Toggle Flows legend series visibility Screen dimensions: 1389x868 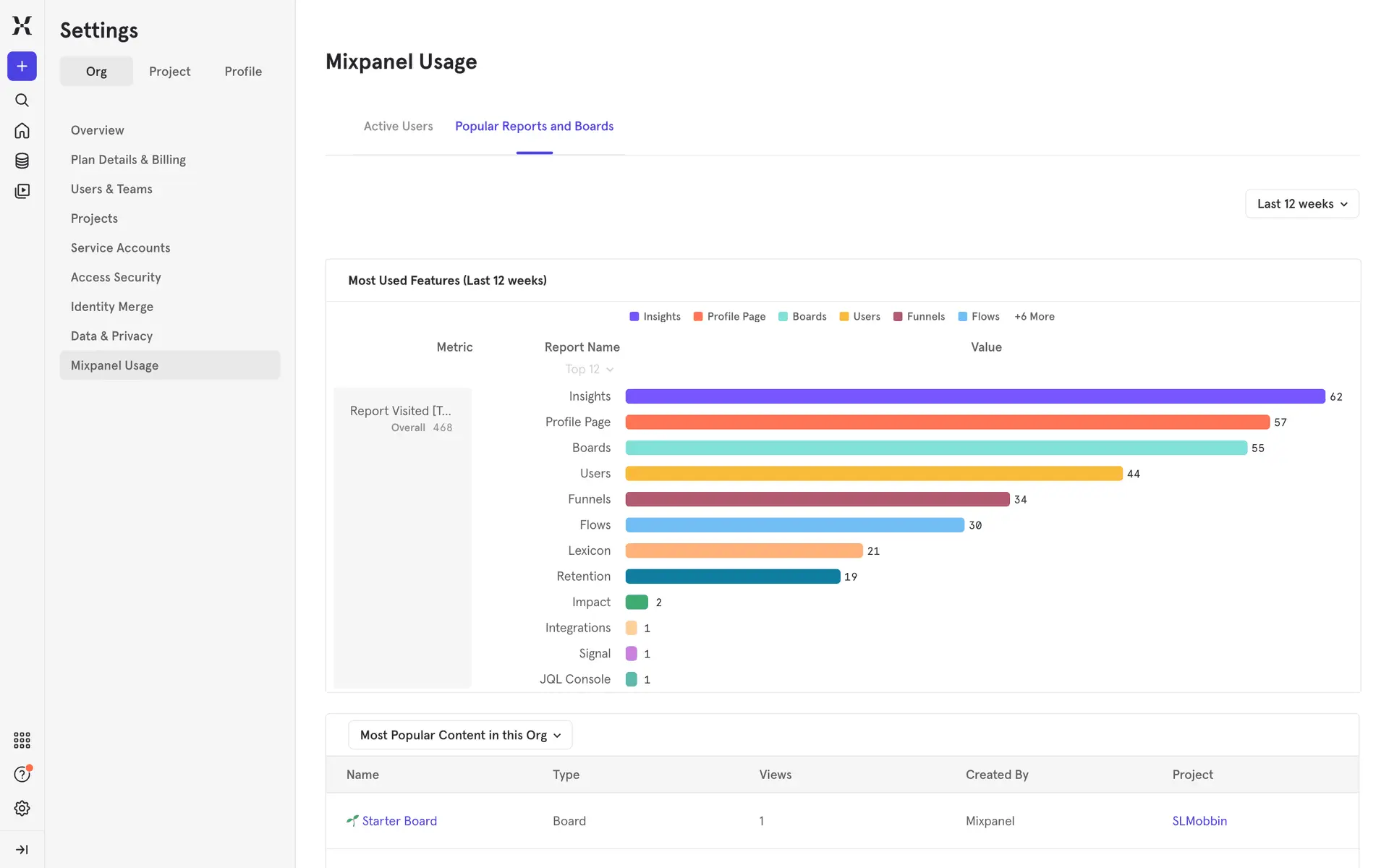point(978,317)
